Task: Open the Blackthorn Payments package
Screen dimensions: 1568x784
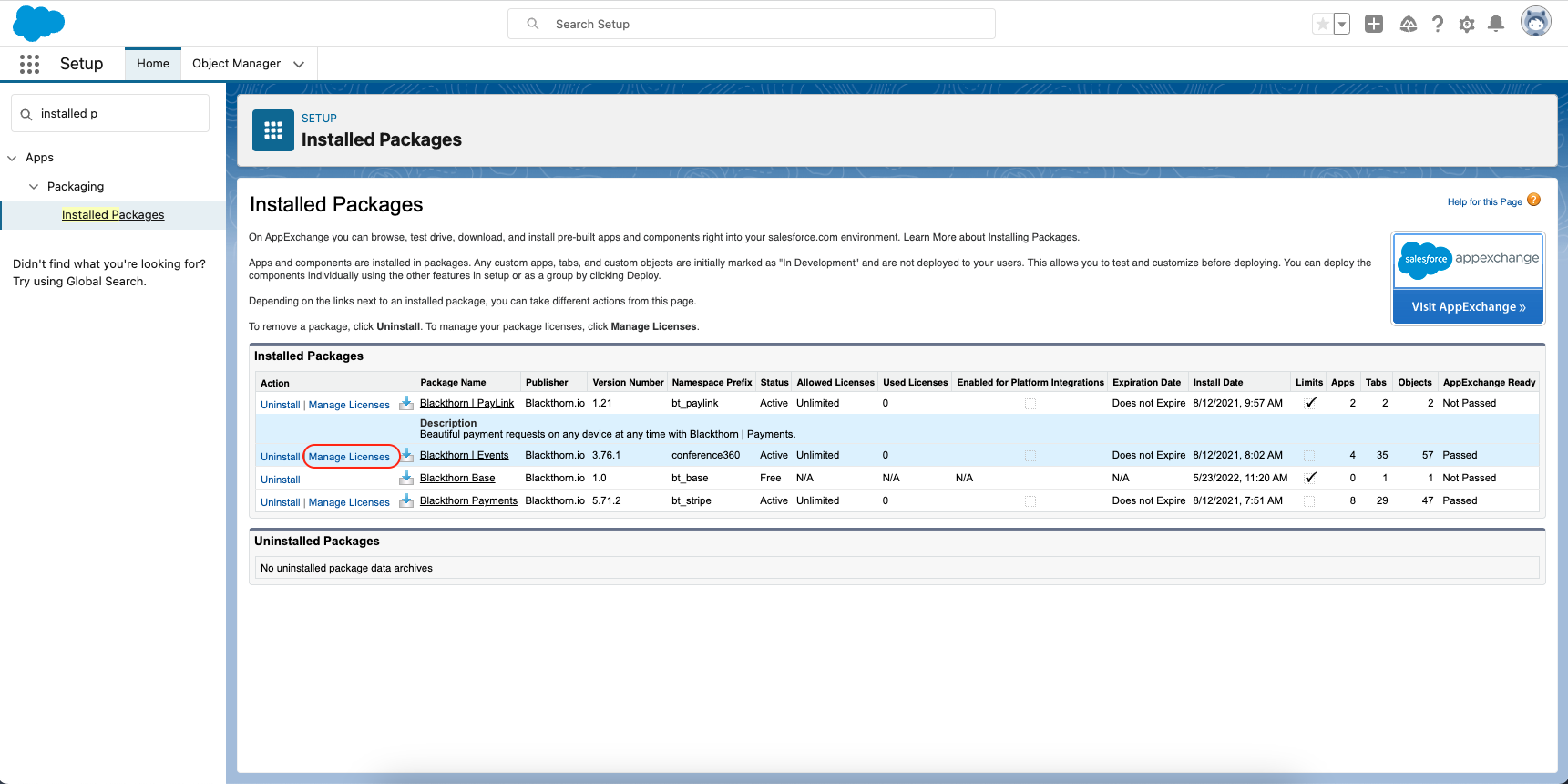Action: click(468, 500)
